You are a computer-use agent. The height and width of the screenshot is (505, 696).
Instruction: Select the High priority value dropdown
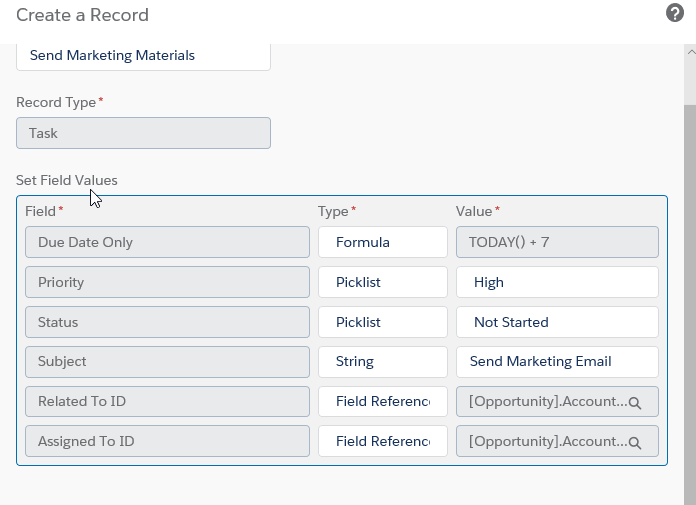point(556,282)
